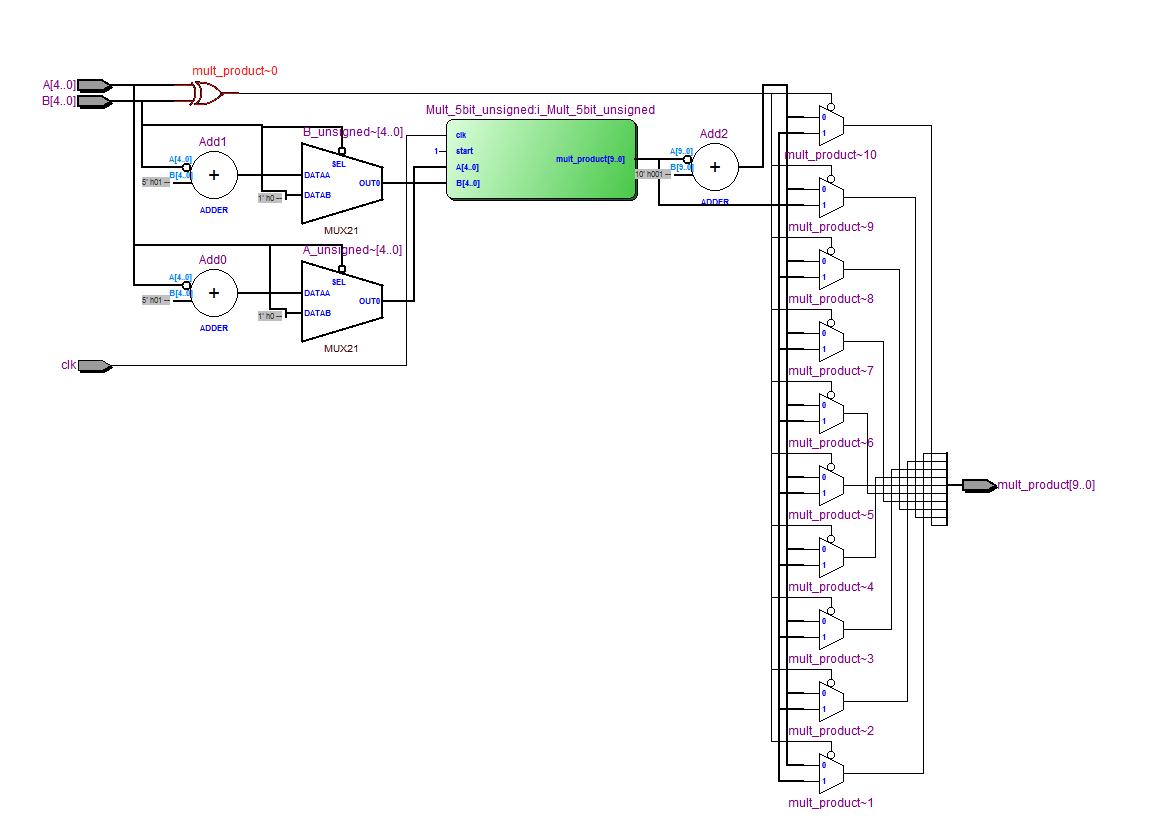Select the mult_product~3 multiplexer
The height and width of the screenshot is (834, 1162).
[x=831, y=628]
